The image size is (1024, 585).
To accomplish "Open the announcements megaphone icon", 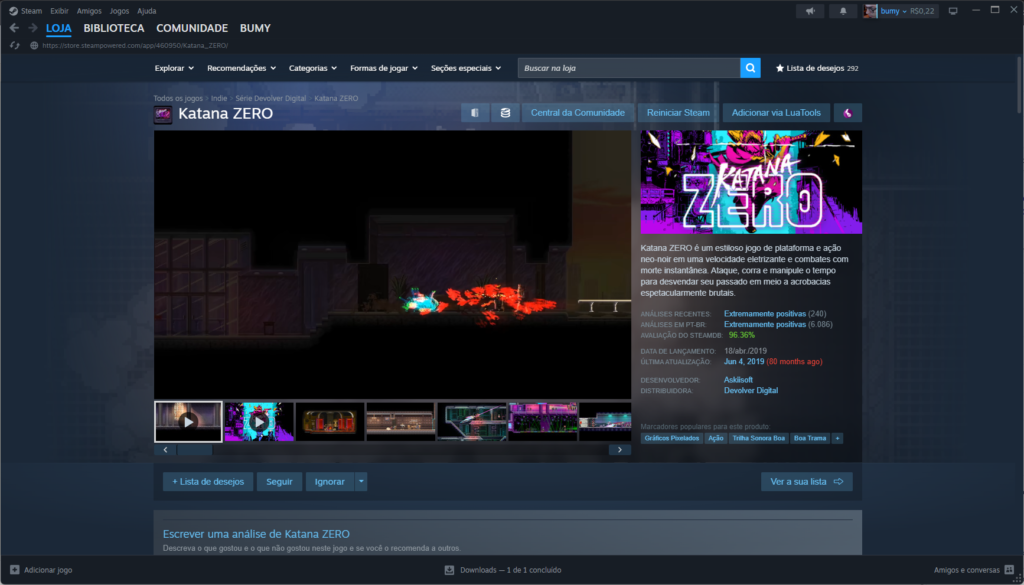I will [809, 11].
